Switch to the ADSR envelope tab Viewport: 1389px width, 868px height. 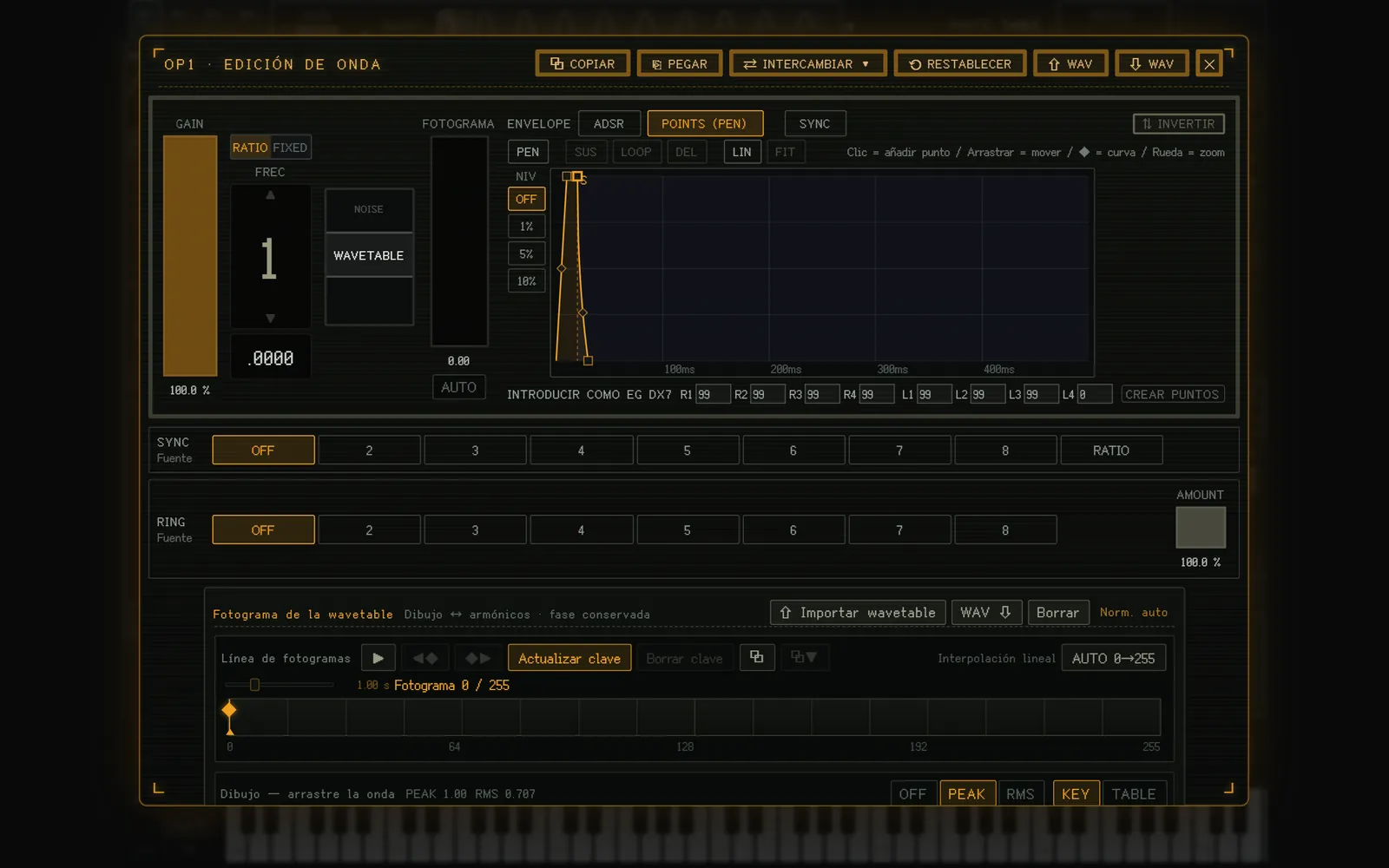click(609, 124)
